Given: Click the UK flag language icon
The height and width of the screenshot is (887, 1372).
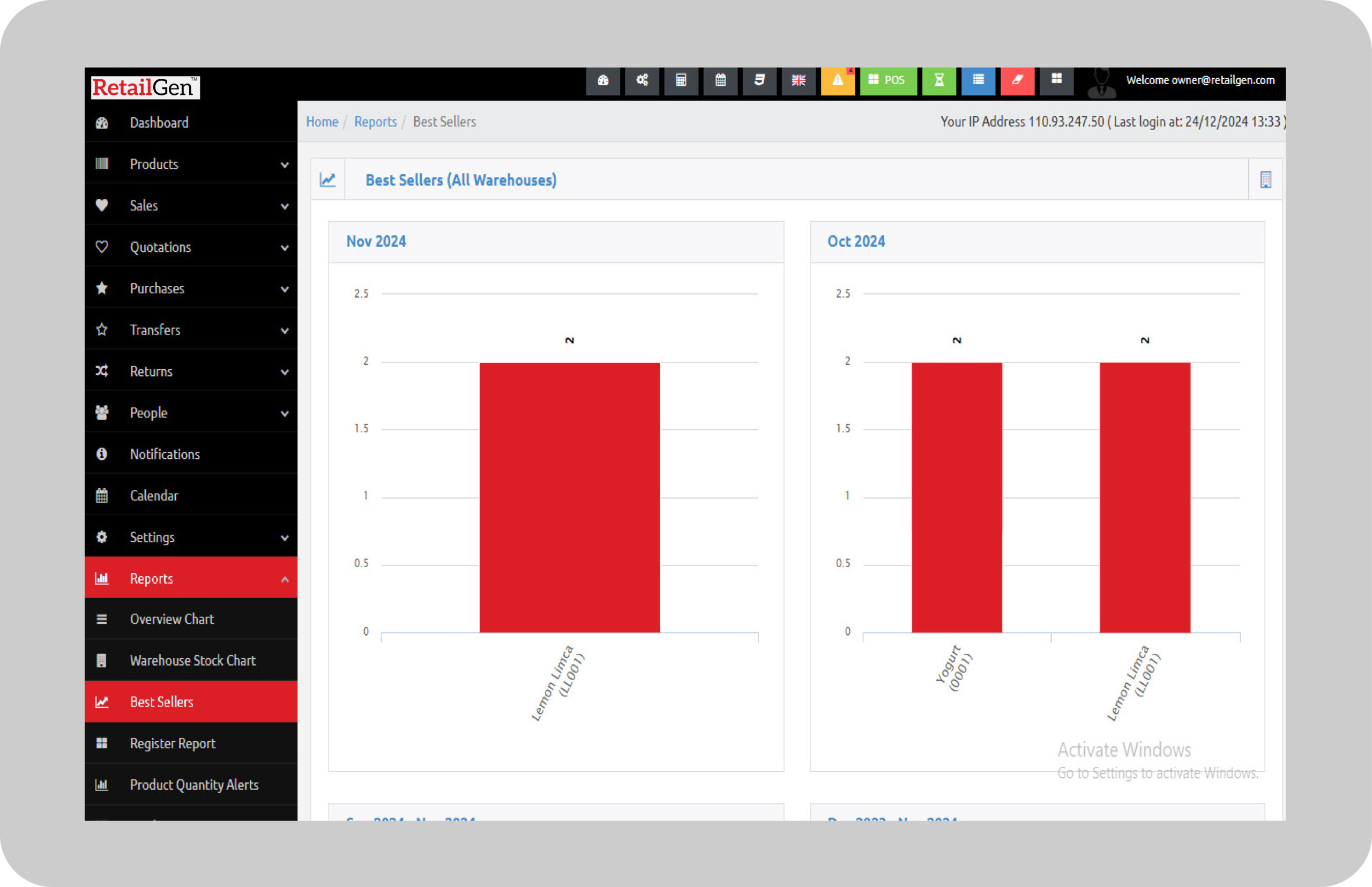Looking at the screenshot, I should [x=799, y=80].
